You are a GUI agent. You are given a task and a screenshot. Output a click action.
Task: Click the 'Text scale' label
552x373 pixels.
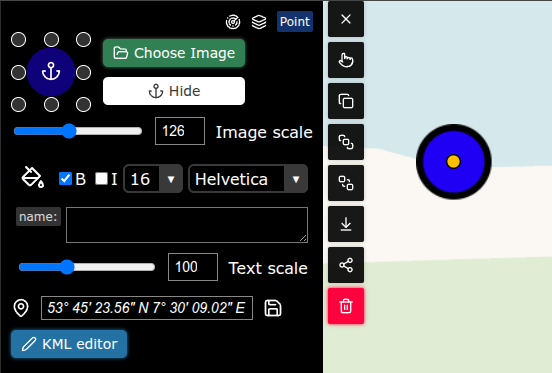coord(268,268)
